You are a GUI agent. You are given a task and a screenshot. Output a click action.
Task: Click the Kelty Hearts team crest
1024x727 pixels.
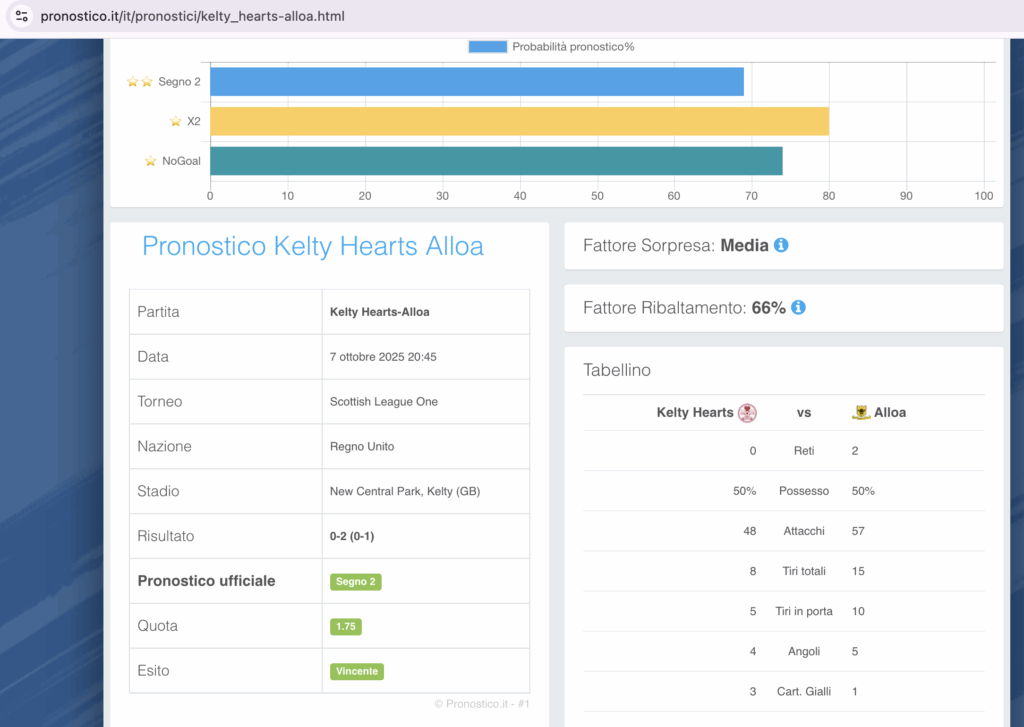pyautogui.click(x=747, y=412)
